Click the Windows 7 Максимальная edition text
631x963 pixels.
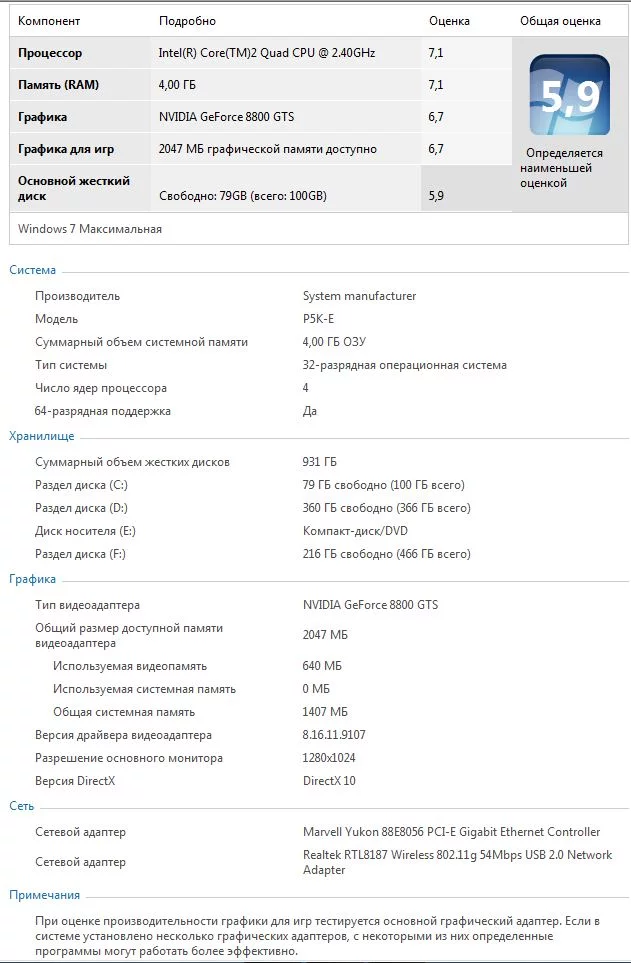(x=90, y=229)
